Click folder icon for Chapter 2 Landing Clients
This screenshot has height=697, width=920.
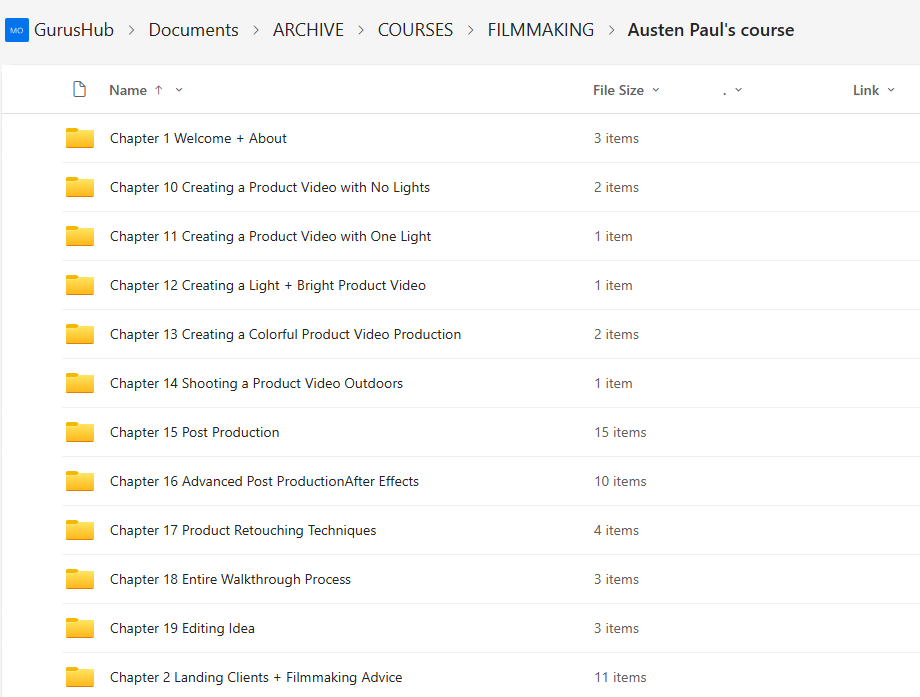coord(80,677)
